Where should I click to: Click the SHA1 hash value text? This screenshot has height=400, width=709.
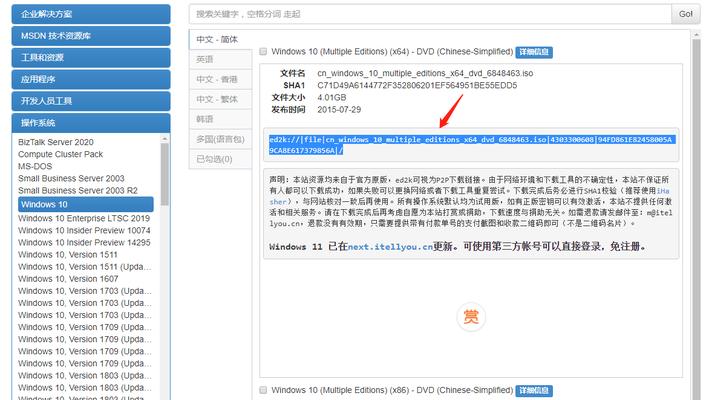click(417, 85)
